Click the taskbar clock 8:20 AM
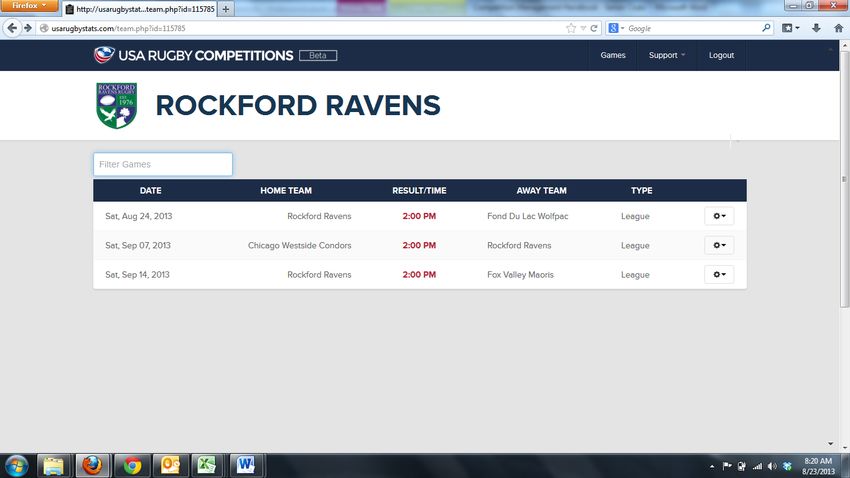850x478 pixels. 818,466
